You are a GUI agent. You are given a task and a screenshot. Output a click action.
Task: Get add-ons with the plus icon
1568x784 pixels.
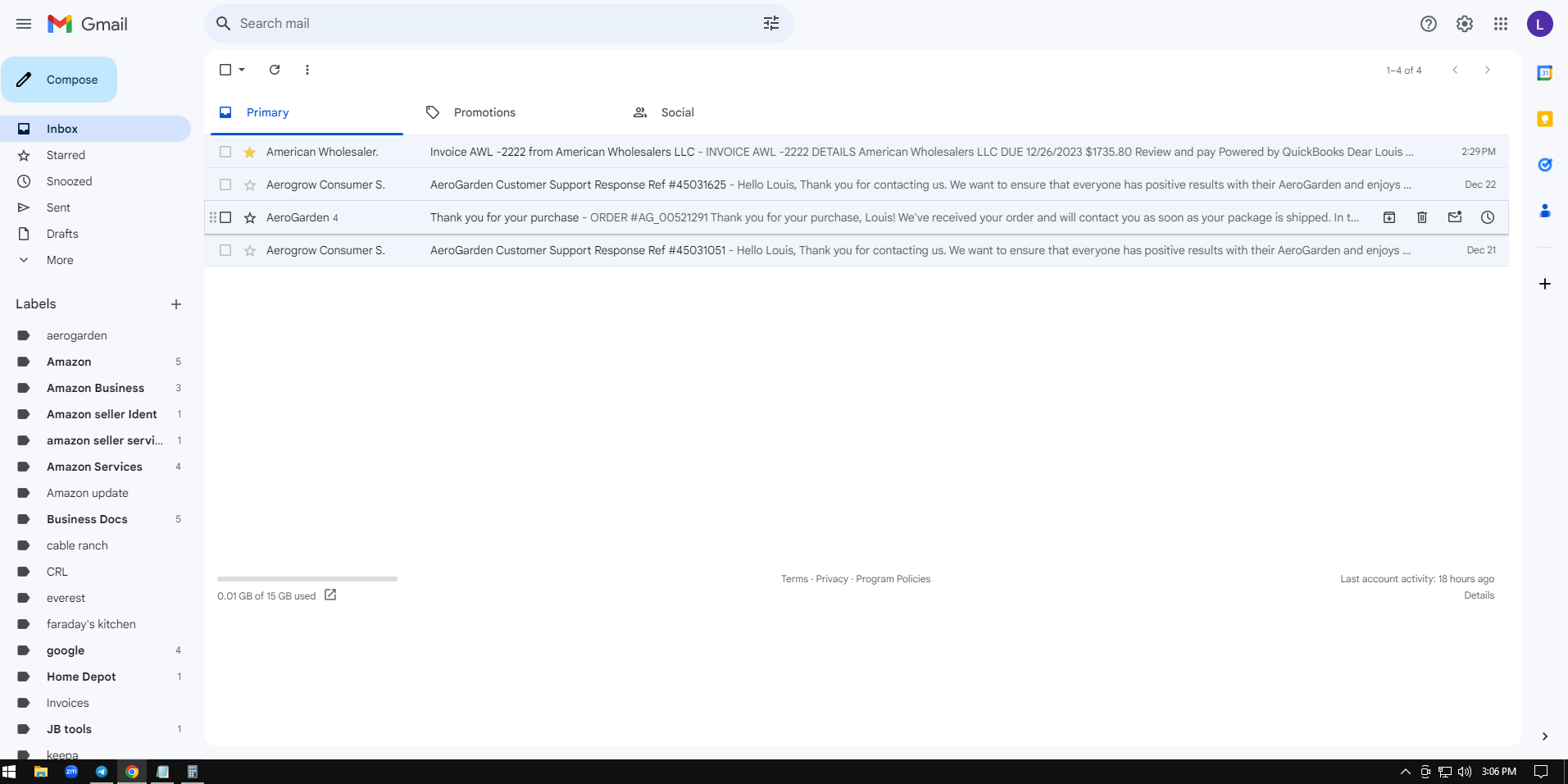pyautogui.click(x=1545, y=284)
